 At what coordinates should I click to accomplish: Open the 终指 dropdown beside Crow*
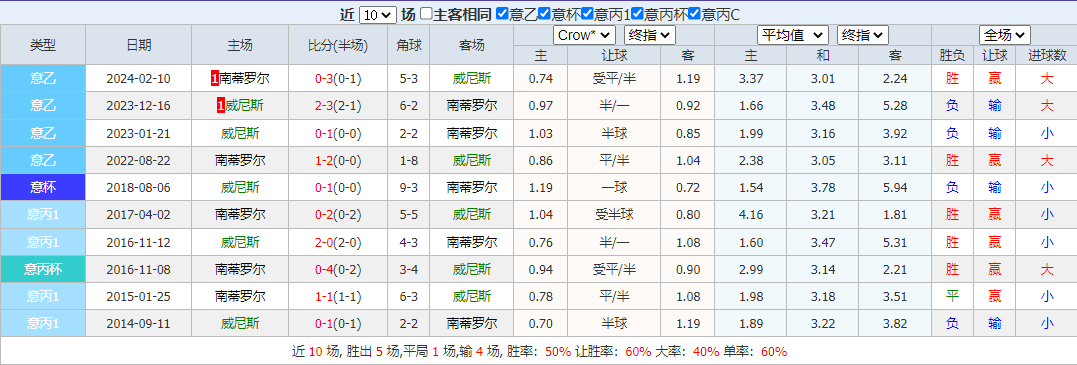[650, 35]
